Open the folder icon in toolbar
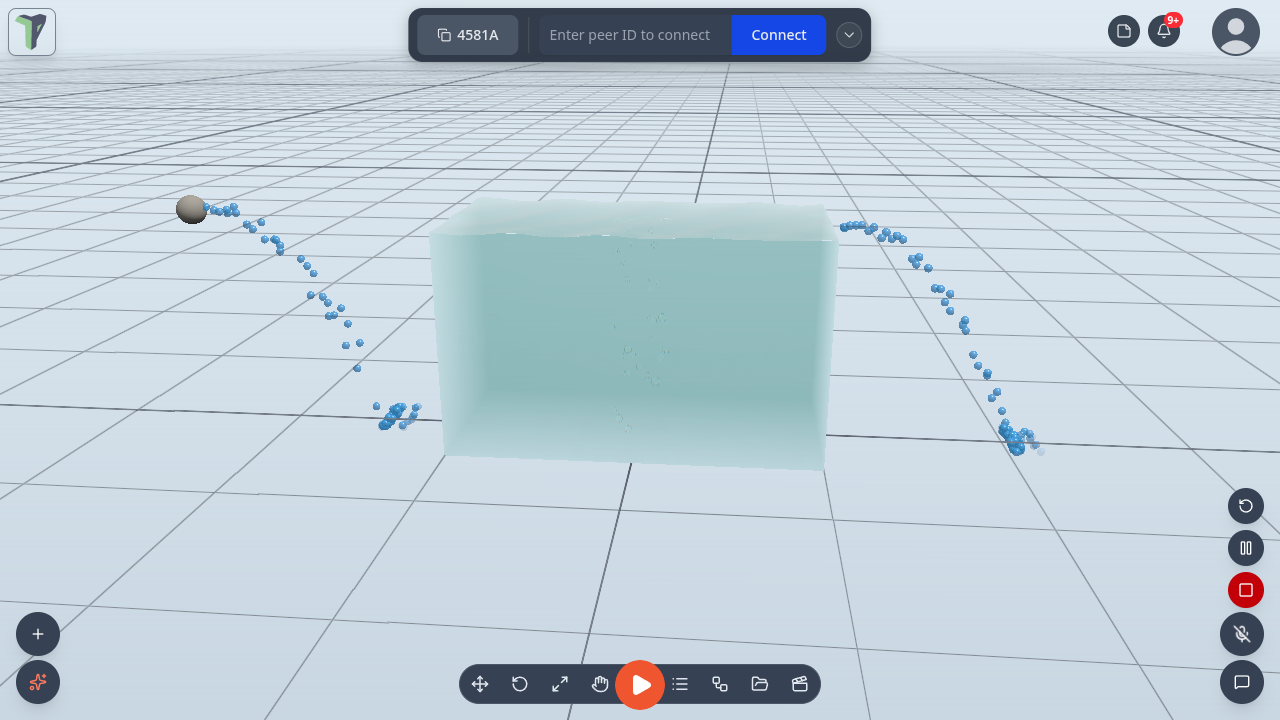The height and width of the screenshot is (720, 1280). [x=760, y=684]
